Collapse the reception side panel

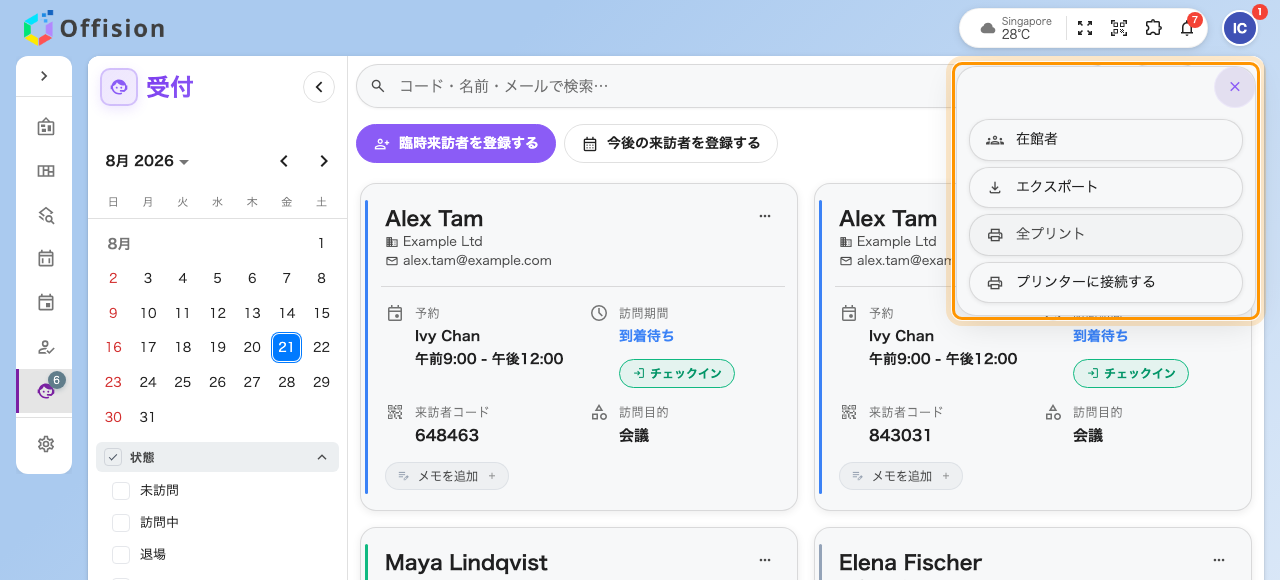[x=319, y=87]
